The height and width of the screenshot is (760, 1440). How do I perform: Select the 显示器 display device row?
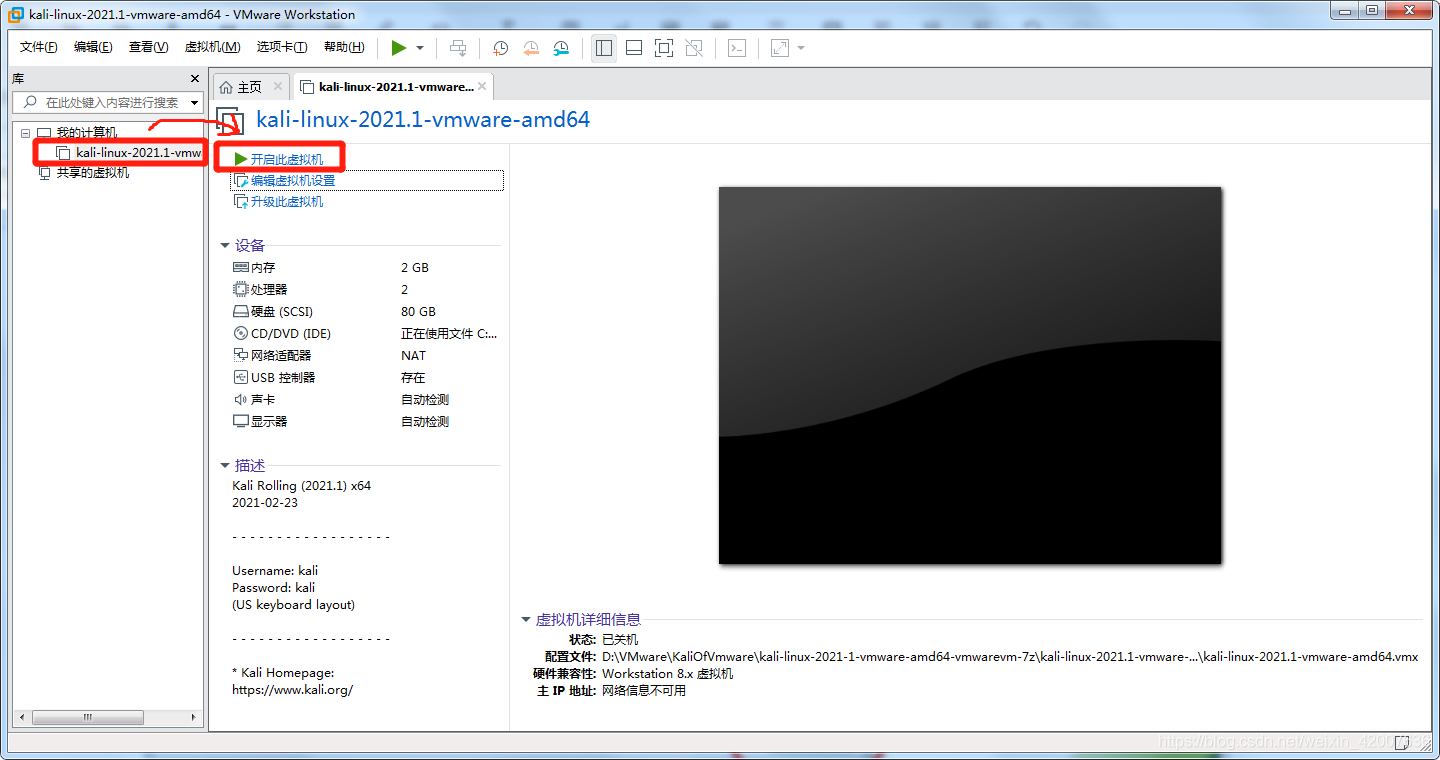pos(366,421)
